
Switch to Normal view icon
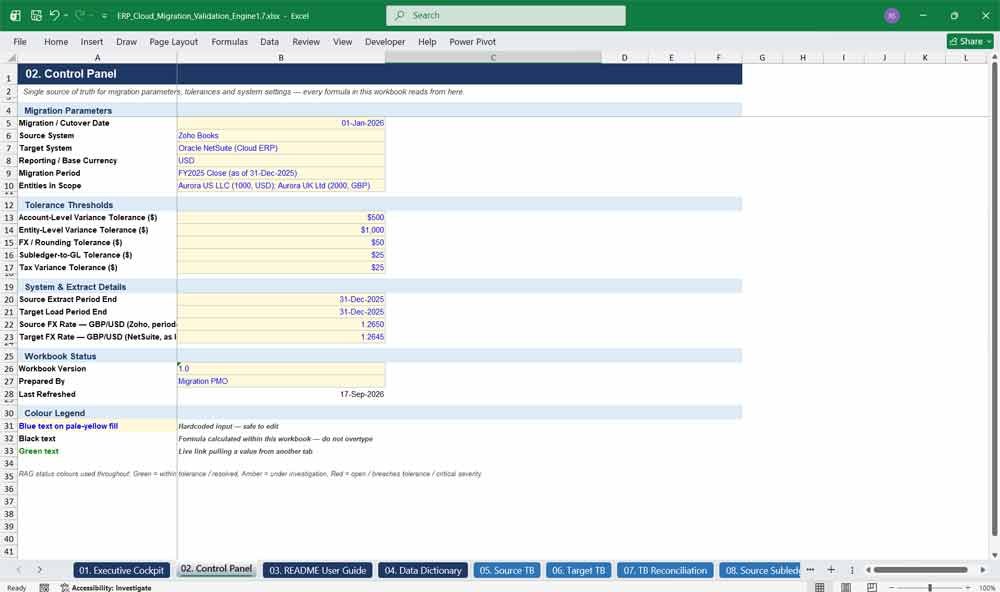click(820, 587)
